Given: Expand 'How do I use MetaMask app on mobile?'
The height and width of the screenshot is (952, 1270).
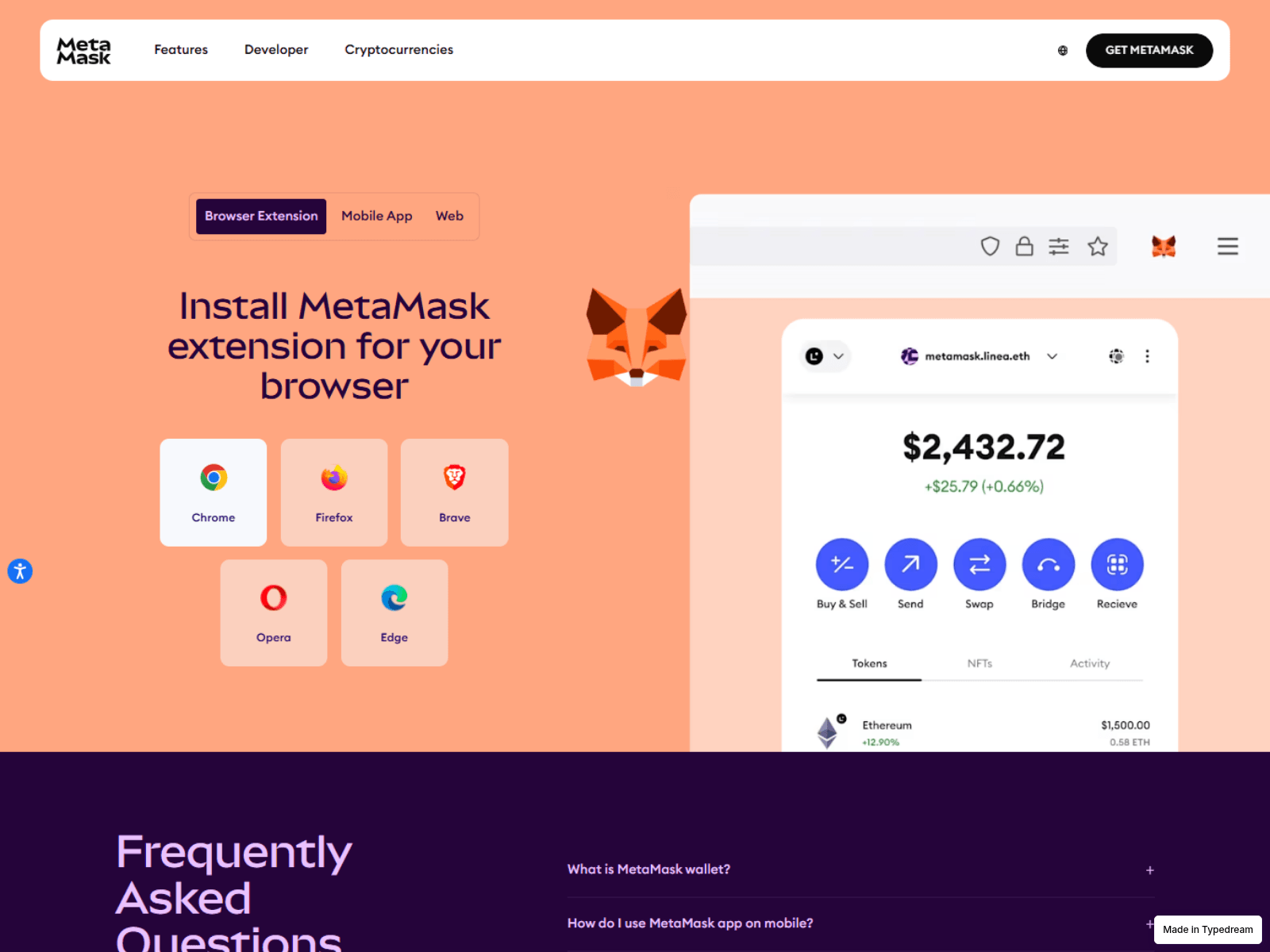Looking at the screenshot, I should coord(860,923).
